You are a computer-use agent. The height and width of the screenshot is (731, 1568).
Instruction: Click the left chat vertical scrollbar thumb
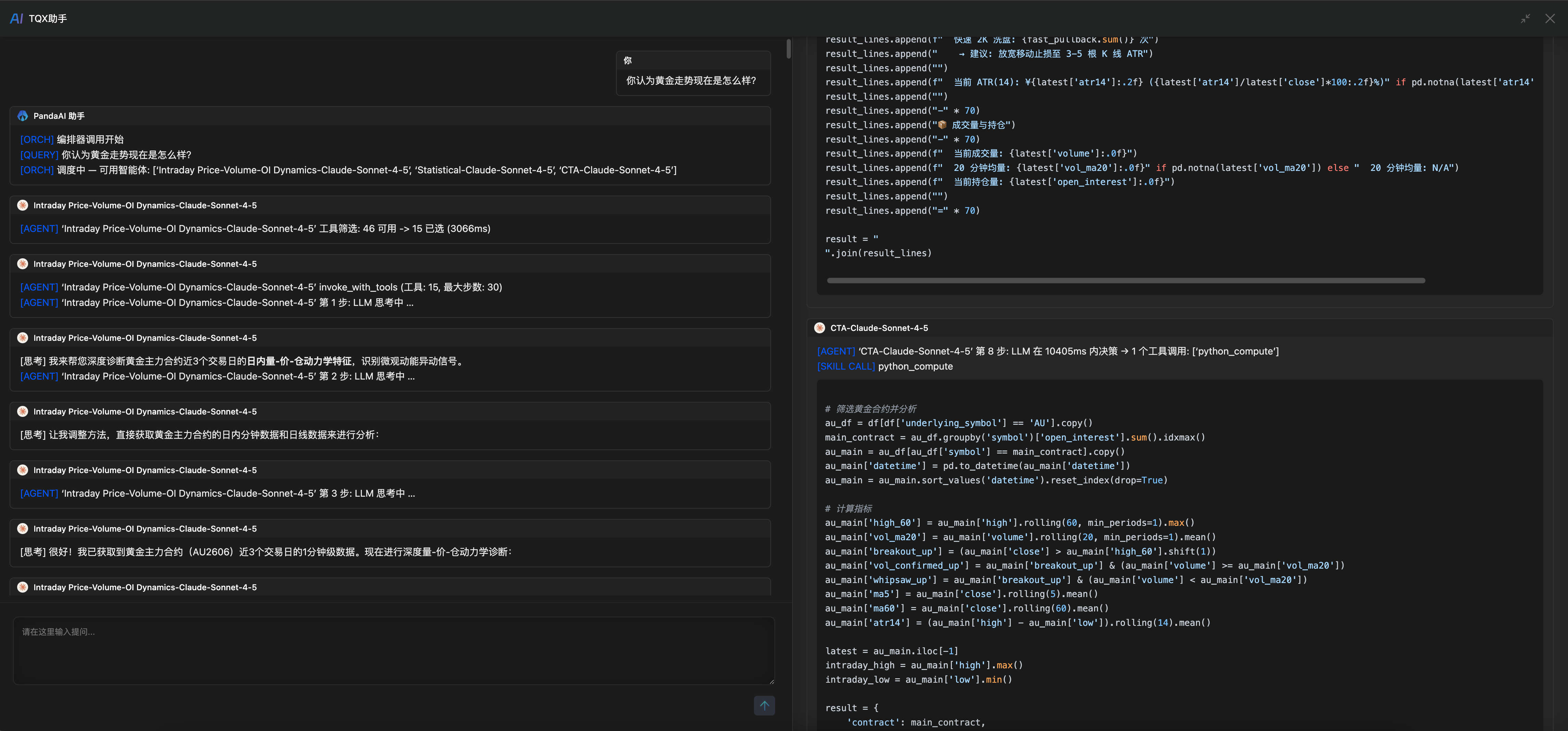[788, 49]
